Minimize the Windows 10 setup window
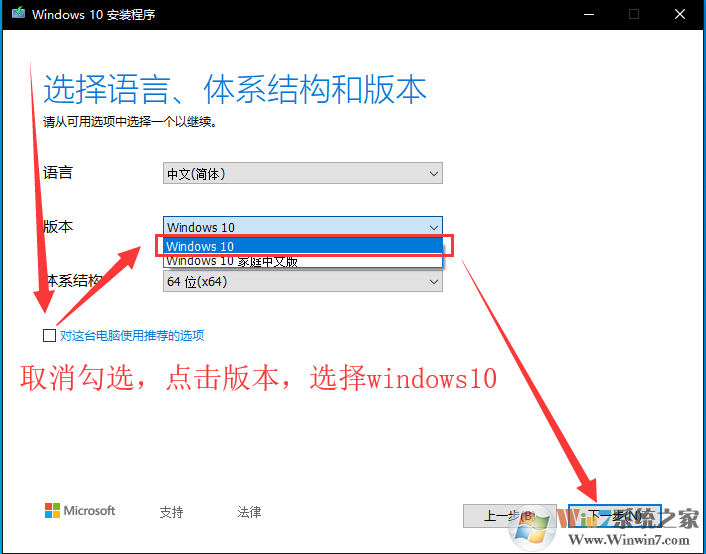 [x=587, y=15]
